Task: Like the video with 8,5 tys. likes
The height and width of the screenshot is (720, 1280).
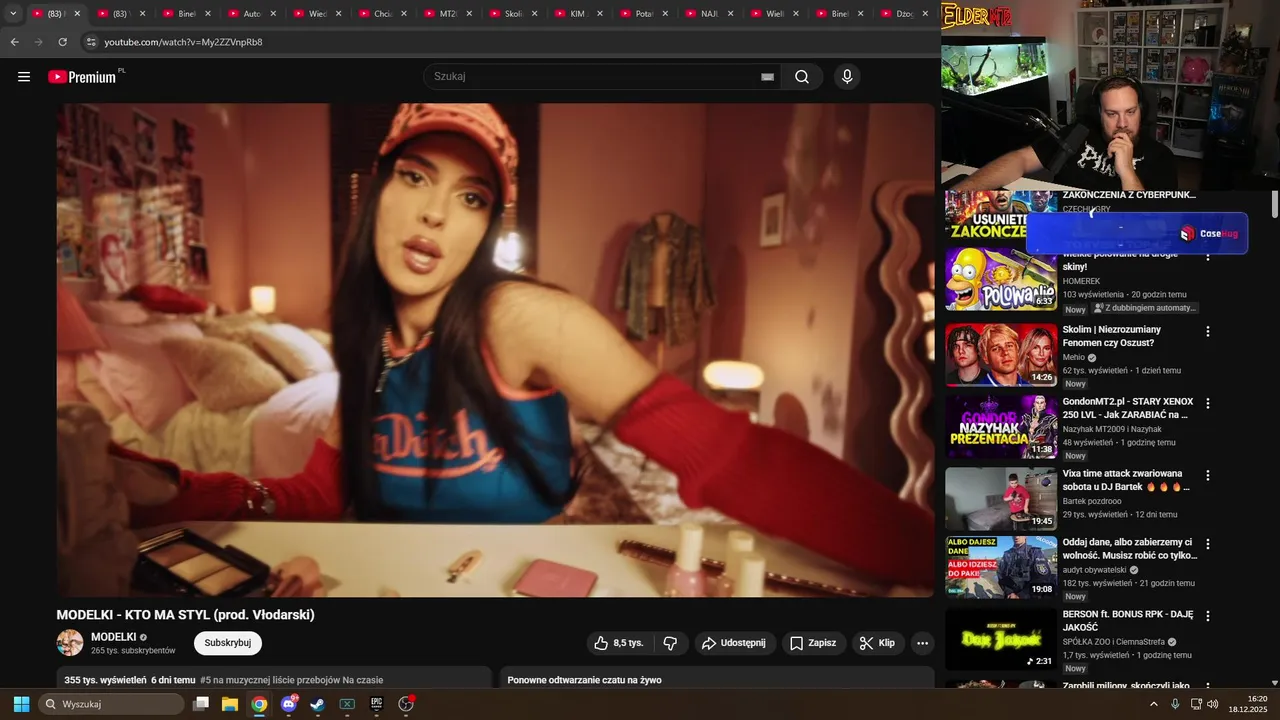Action: click(x=620, y=643)
